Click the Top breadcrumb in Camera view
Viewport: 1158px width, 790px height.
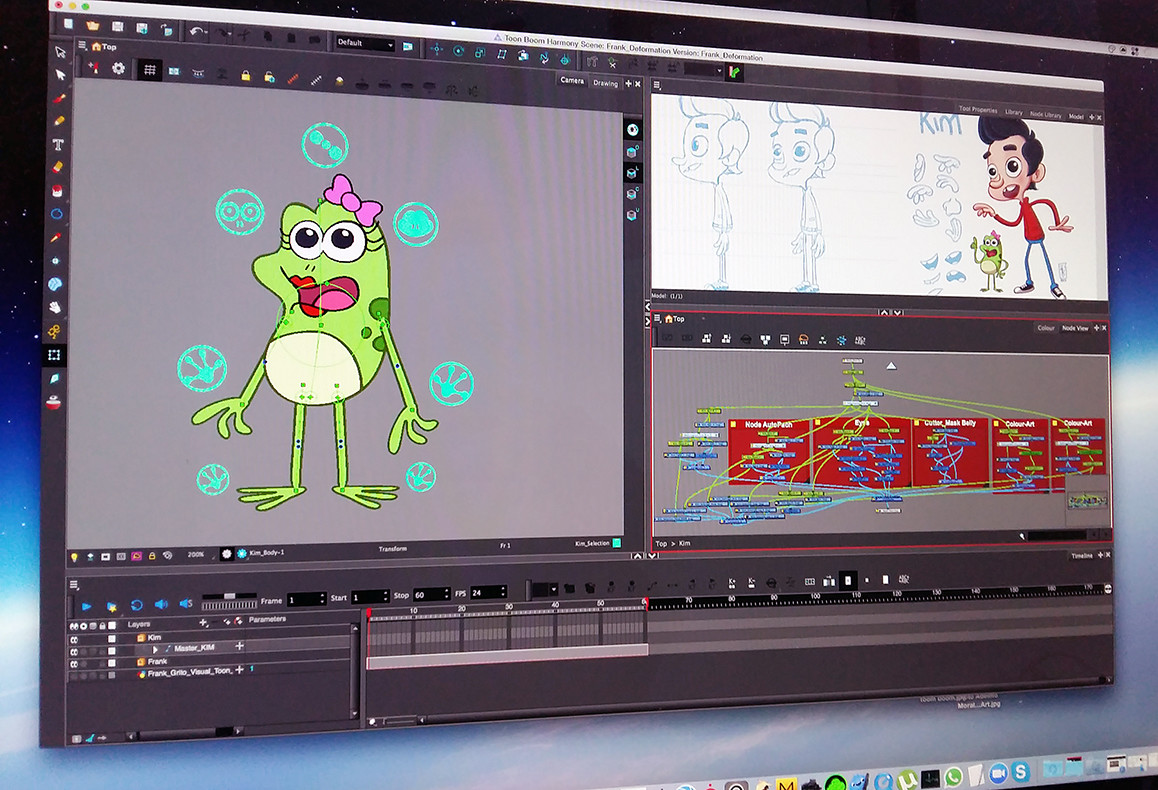(105, 47)
